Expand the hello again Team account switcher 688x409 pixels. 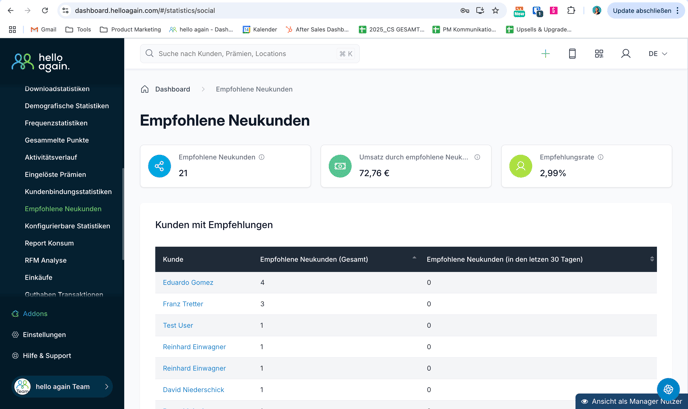pos(62,387)
